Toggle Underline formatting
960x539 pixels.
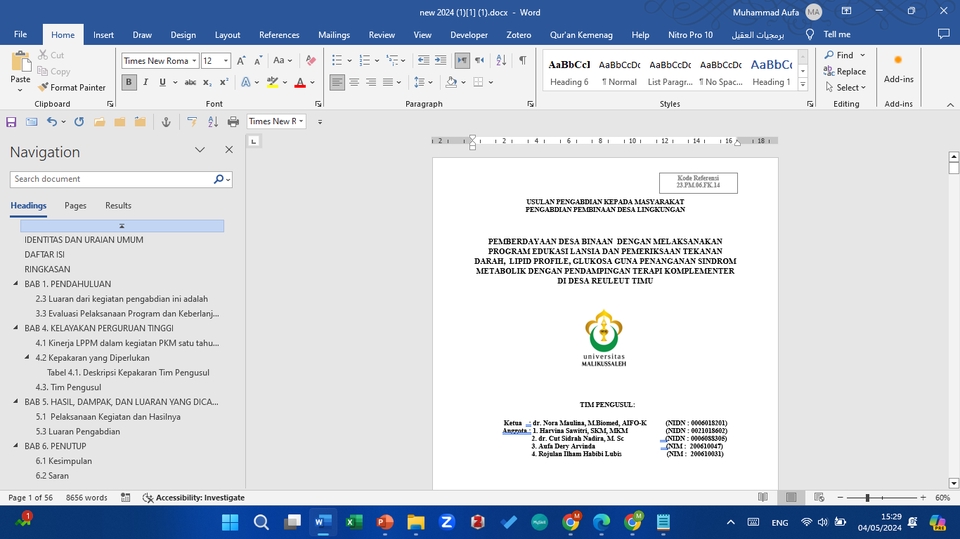tap(162, 82)
